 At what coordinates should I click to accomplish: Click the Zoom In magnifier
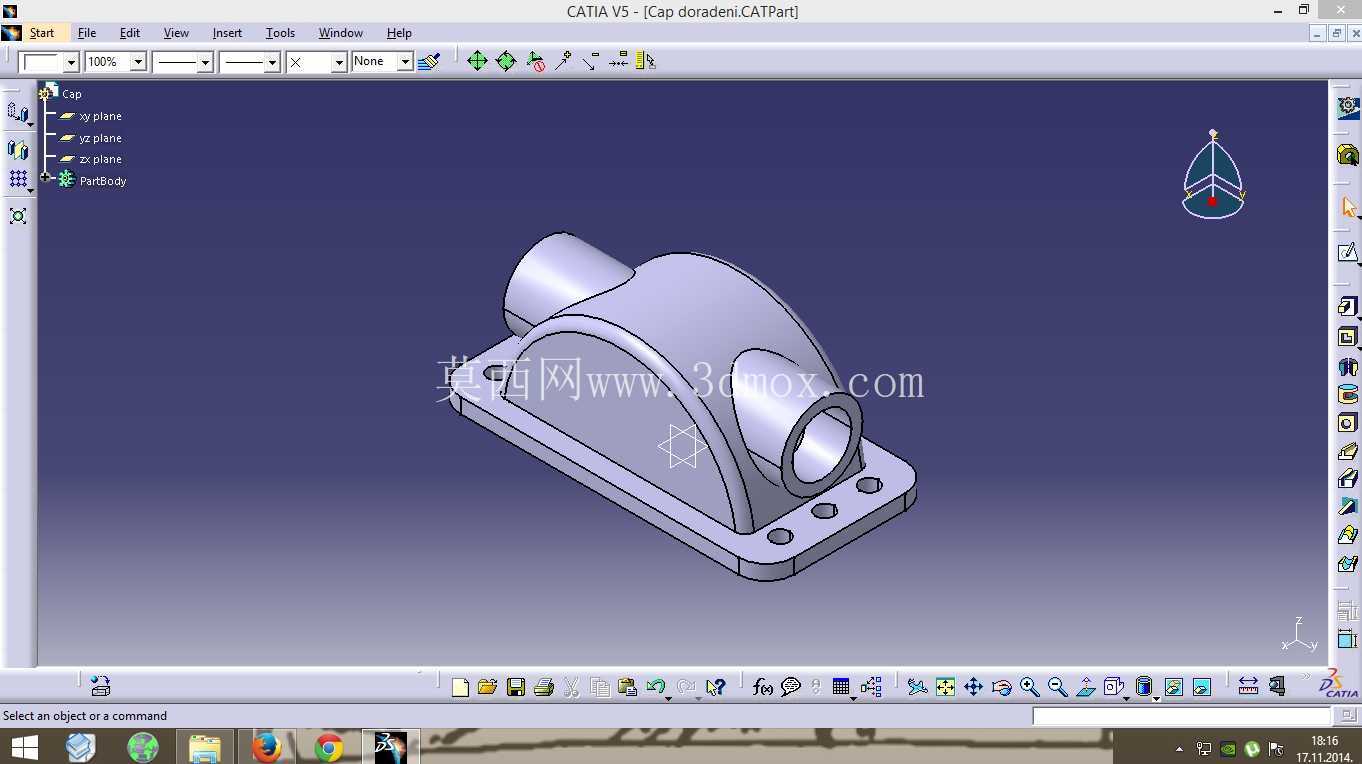pos(1029,687)
